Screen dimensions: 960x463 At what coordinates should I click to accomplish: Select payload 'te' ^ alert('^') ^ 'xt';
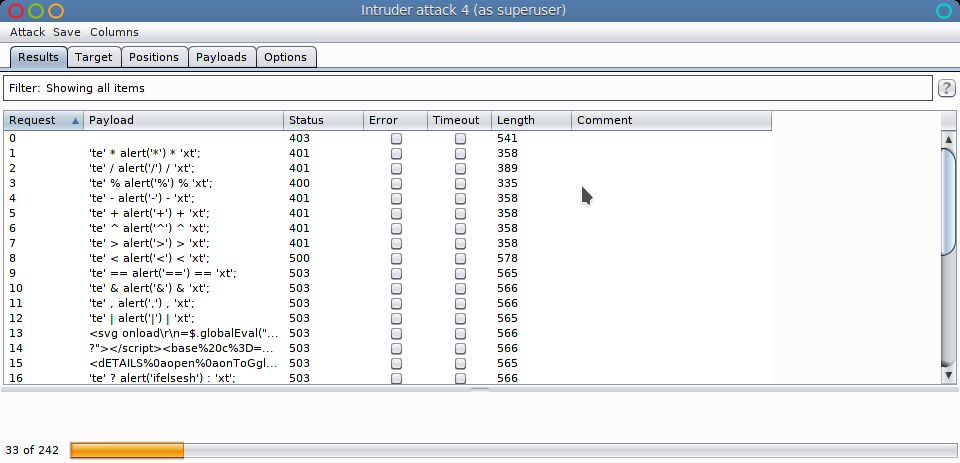(x=149, y=228)
